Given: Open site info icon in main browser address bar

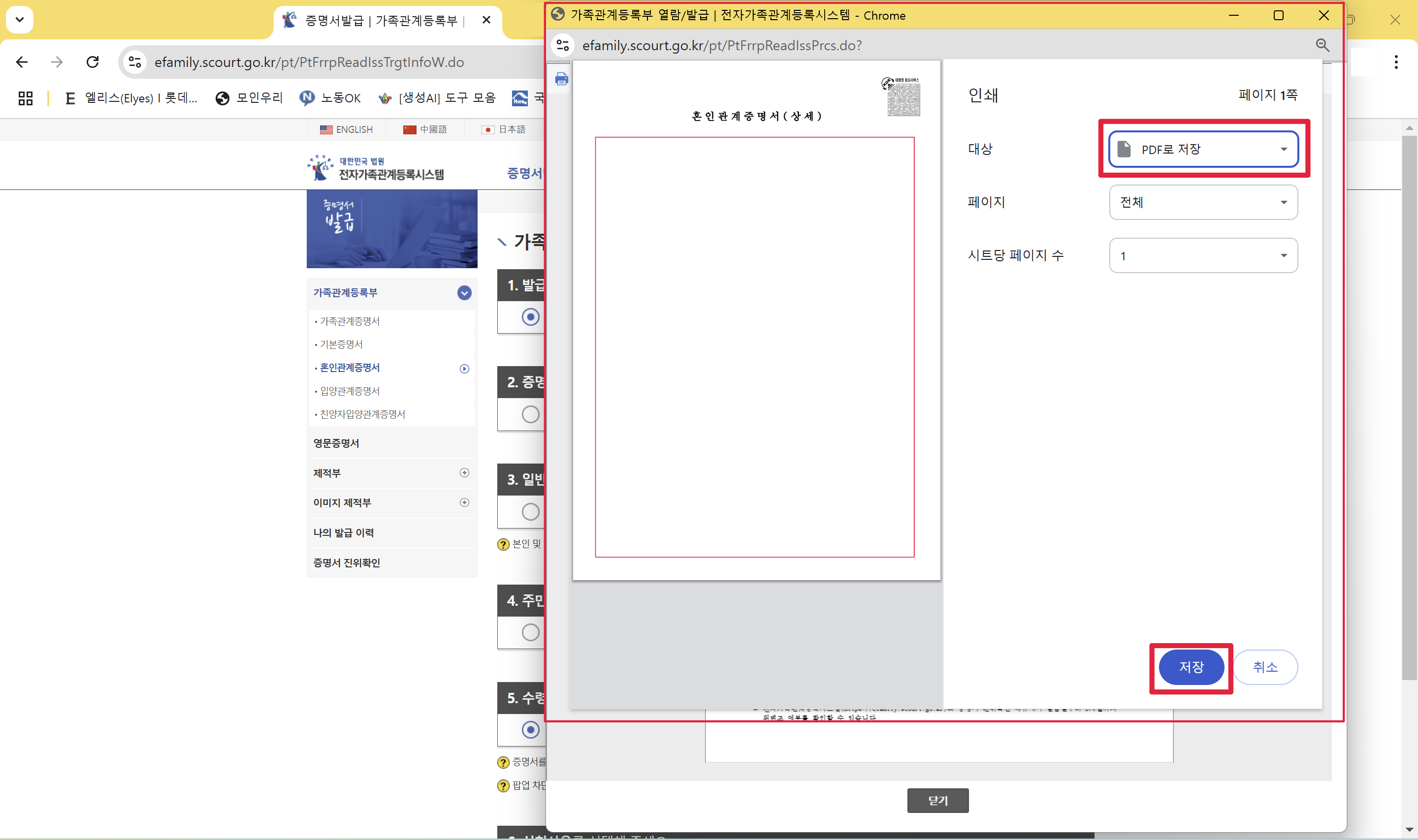Looking at the screenshot, I should click(x=135, y=62).
